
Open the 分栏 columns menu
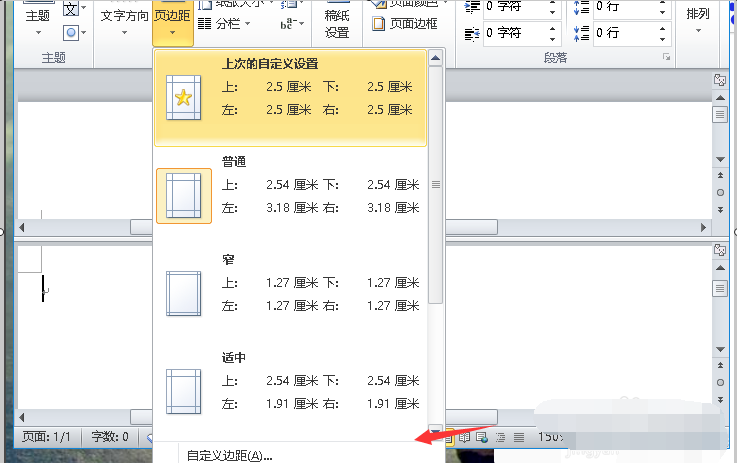[224, 24]
